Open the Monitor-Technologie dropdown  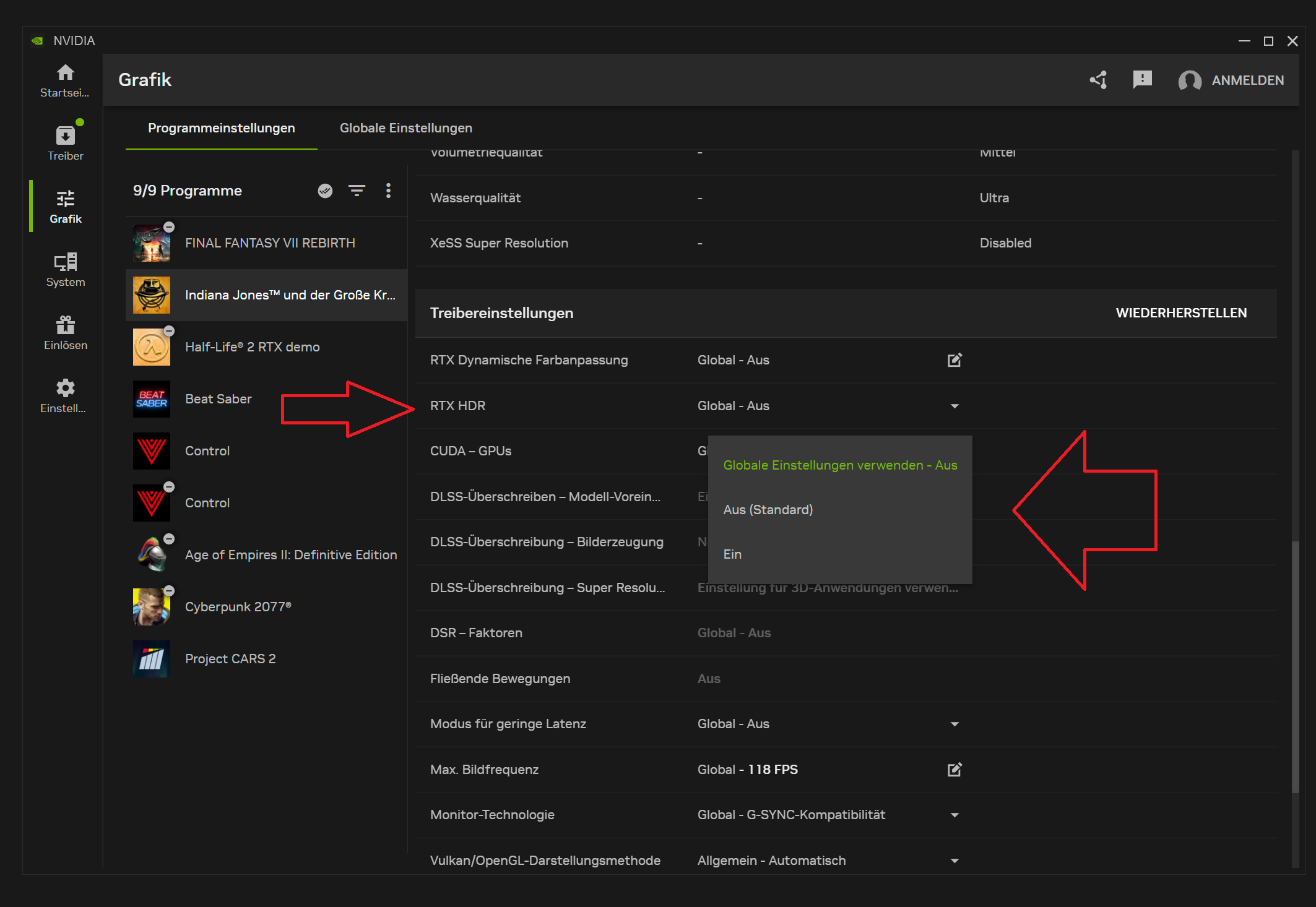click(955, 815)
